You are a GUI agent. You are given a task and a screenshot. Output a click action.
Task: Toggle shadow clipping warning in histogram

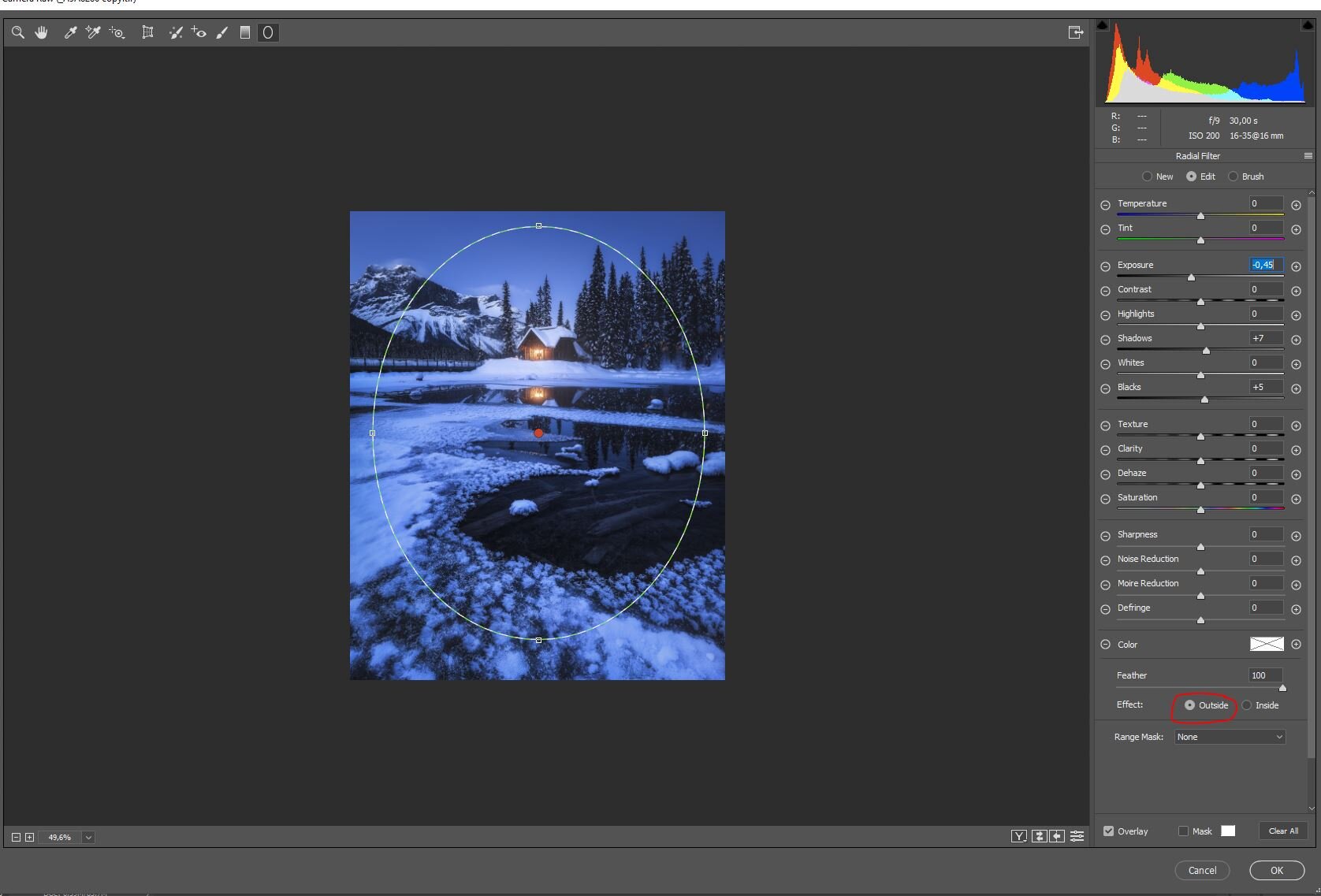point(1103,25)
